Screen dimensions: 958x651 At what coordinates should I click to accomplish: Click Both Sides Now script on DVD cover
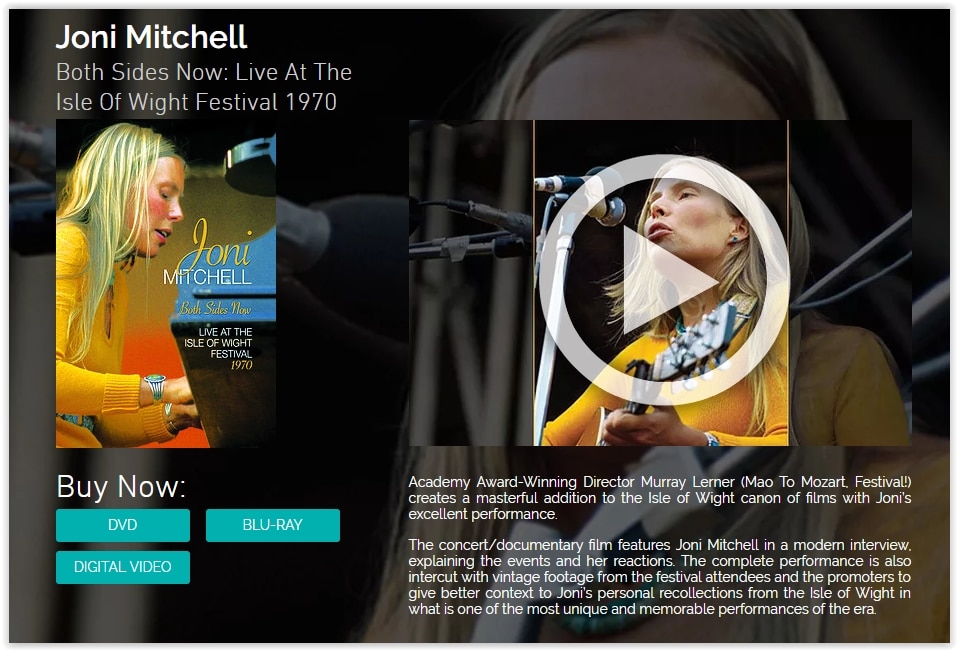(x=214, y=308)
